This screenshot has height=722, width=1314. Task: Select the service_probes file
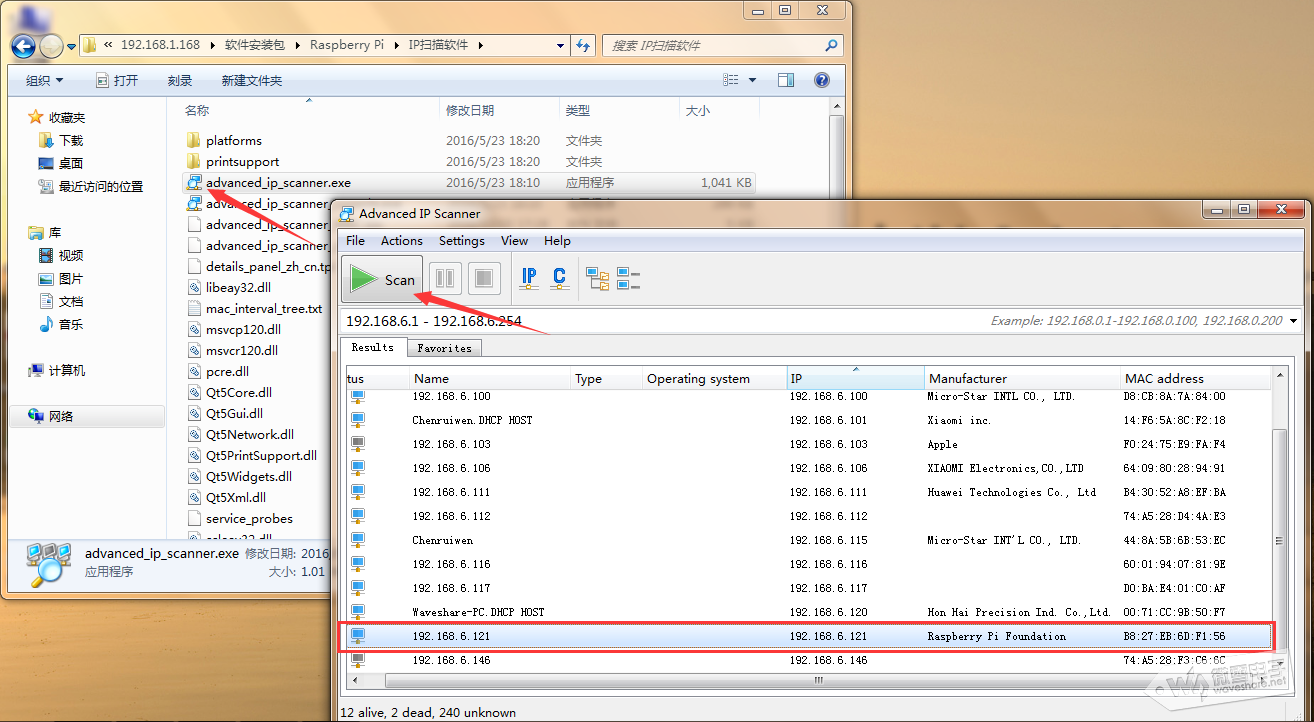(x=249, y=518)
